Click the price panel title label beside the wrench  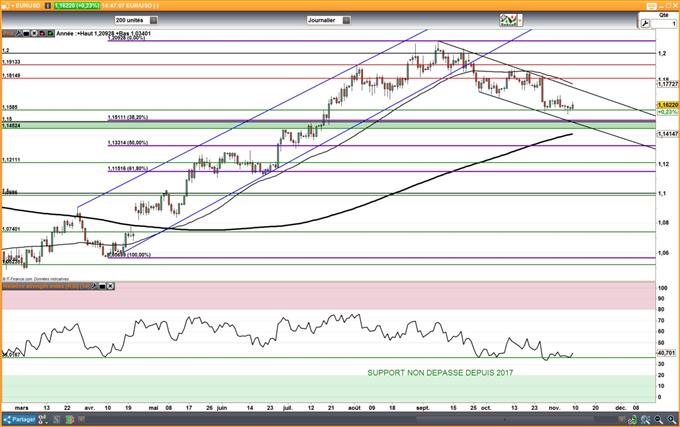pyautogui.click(x=9, y=33)
